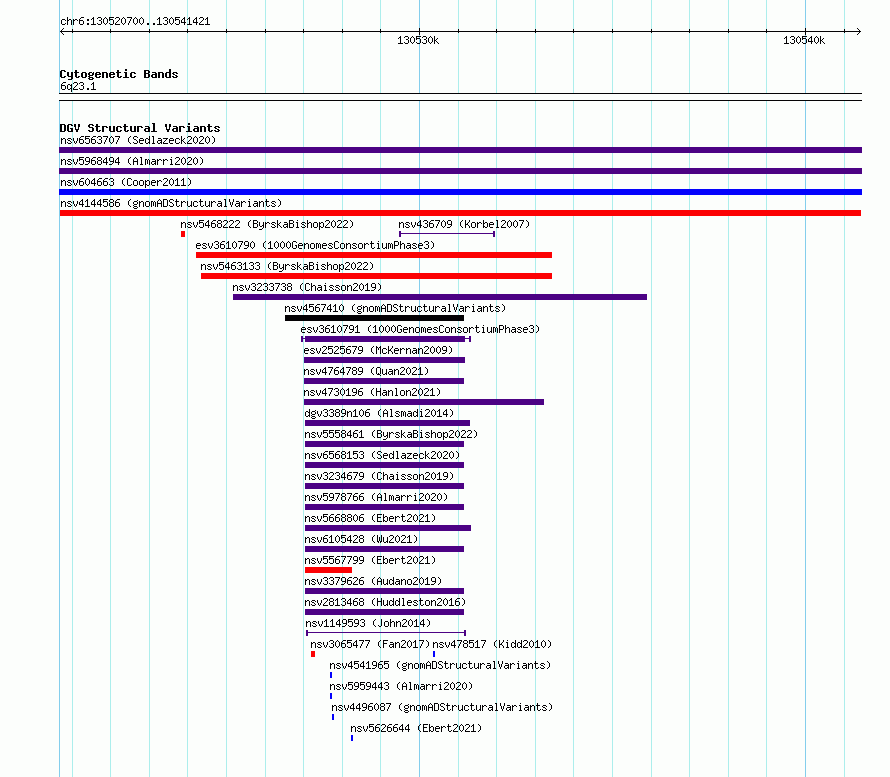Open nsv6568153 (Sedlazeck2020) label
The width and height of the screenshot is (890, 777).
[x=382, y=455]
